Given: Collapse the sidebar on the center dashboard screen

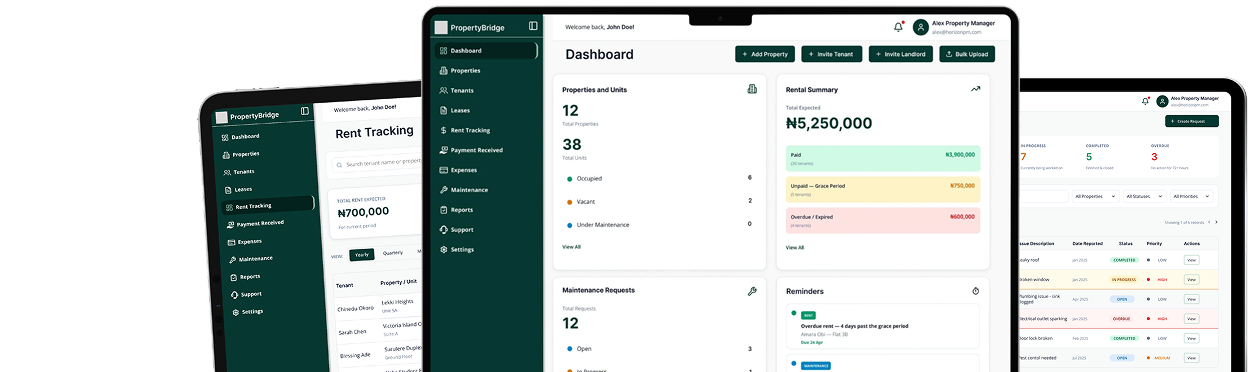Looking at the screenshot, I should [533, 26].
